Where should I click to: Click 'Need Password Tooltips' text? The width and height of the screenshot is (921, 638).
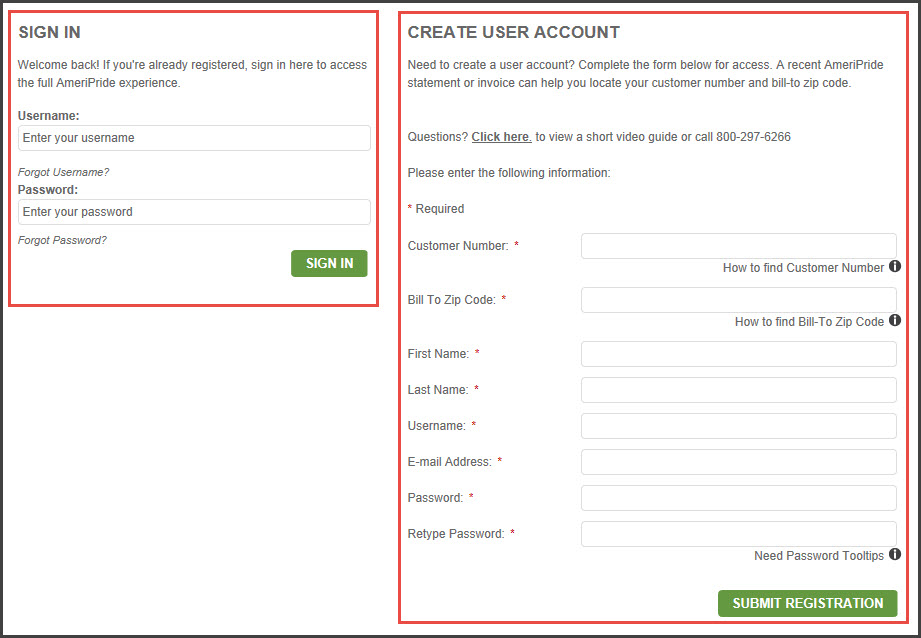818,555
